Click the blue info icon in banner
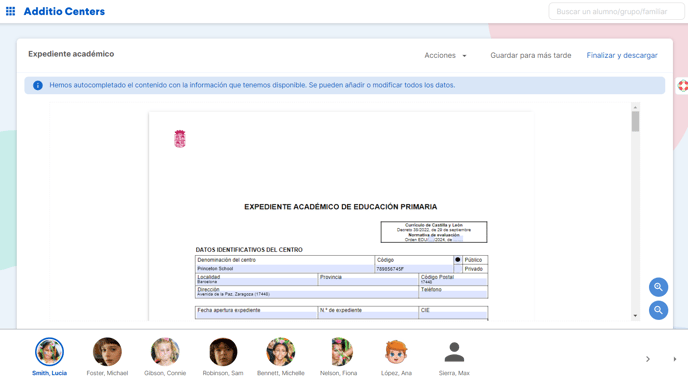This screenshot has width=688, height=382. (x=38, y=85)
